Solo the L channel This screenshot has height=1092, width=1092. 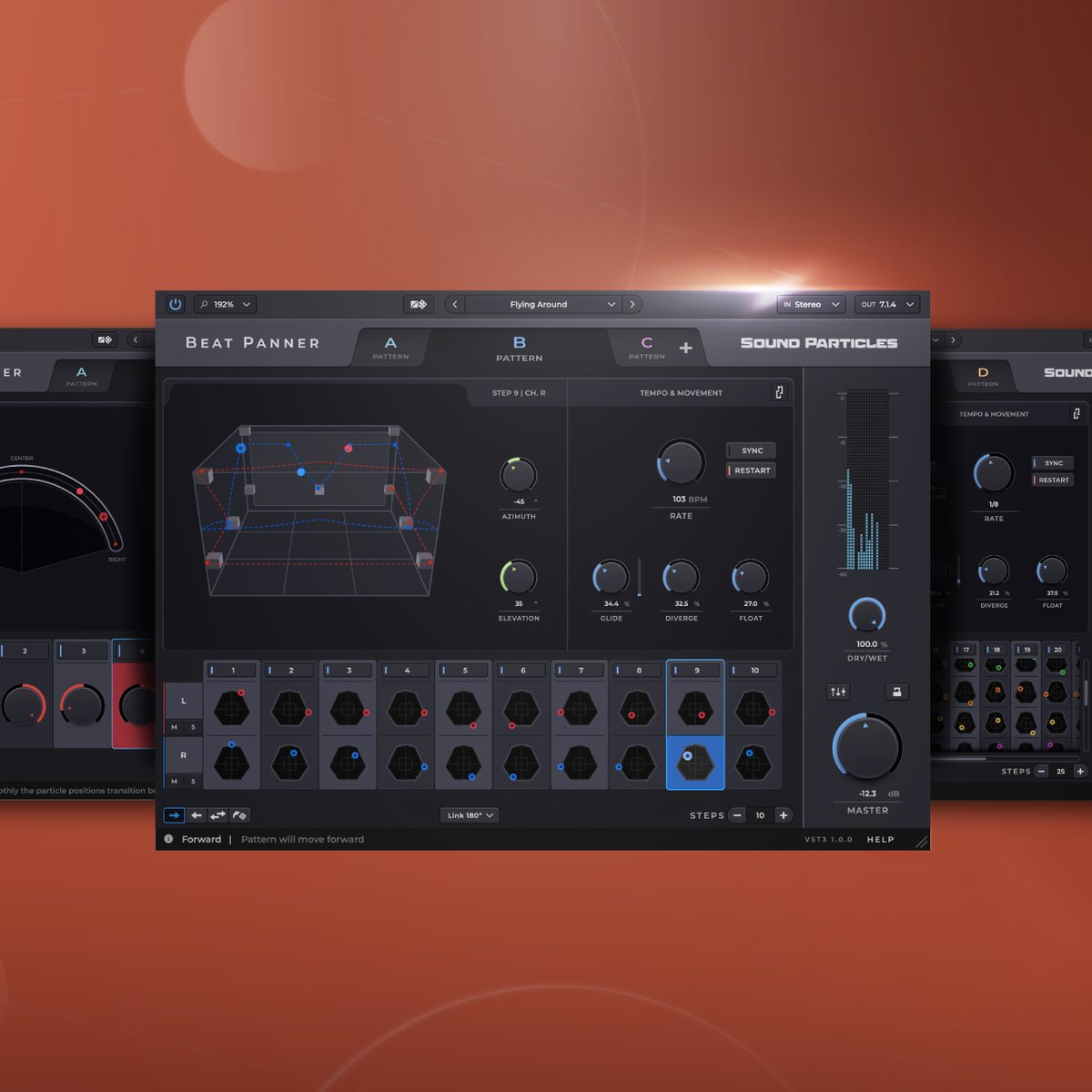pos(193,727)
